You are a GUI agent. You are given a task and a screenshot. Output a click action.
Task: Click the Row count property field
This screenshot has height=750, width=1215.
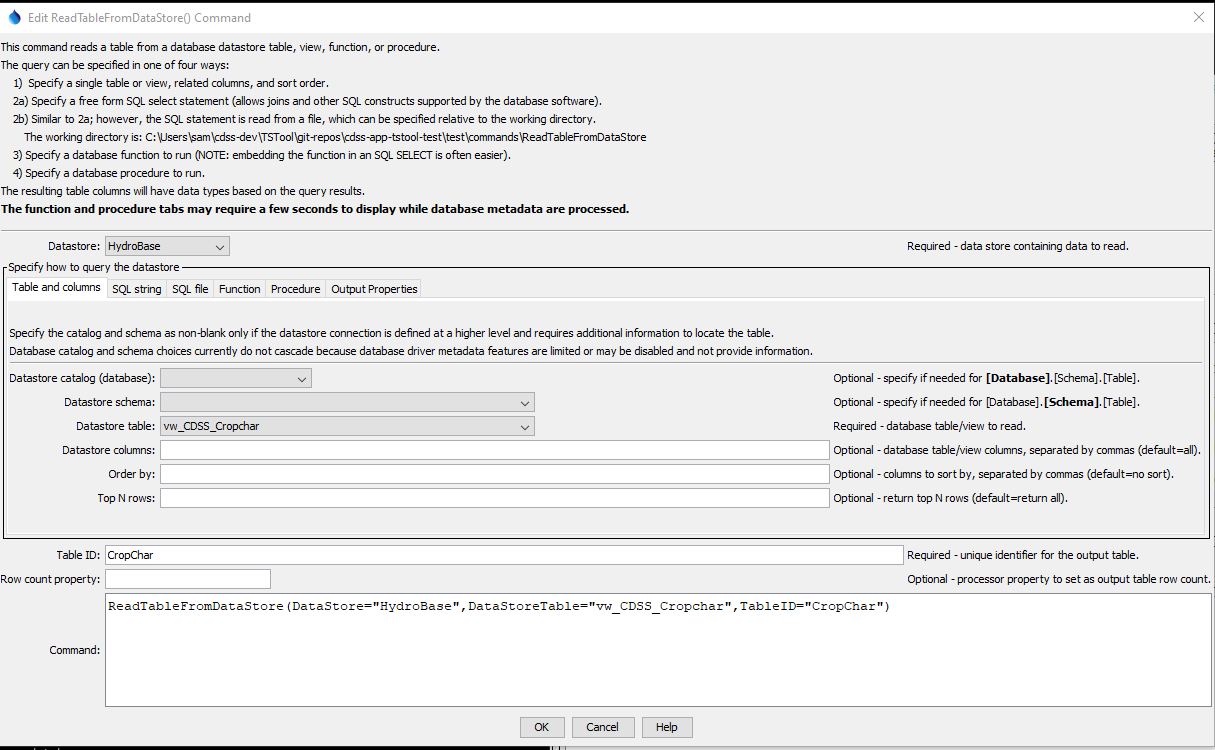pyautogui.click(x=188, y=579)
